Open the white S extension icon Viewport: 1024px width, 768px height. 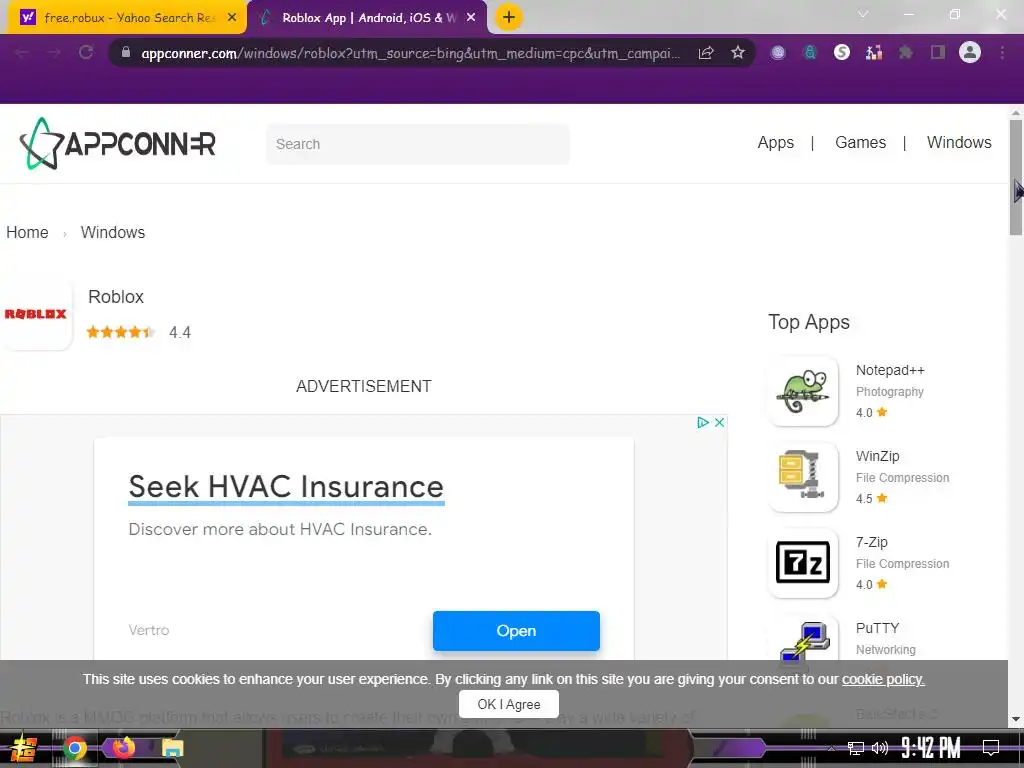842,52
